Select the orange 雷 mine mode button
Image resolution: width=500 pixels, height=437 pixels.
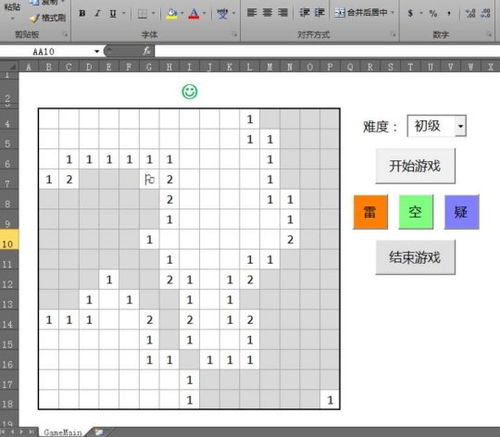370,212
